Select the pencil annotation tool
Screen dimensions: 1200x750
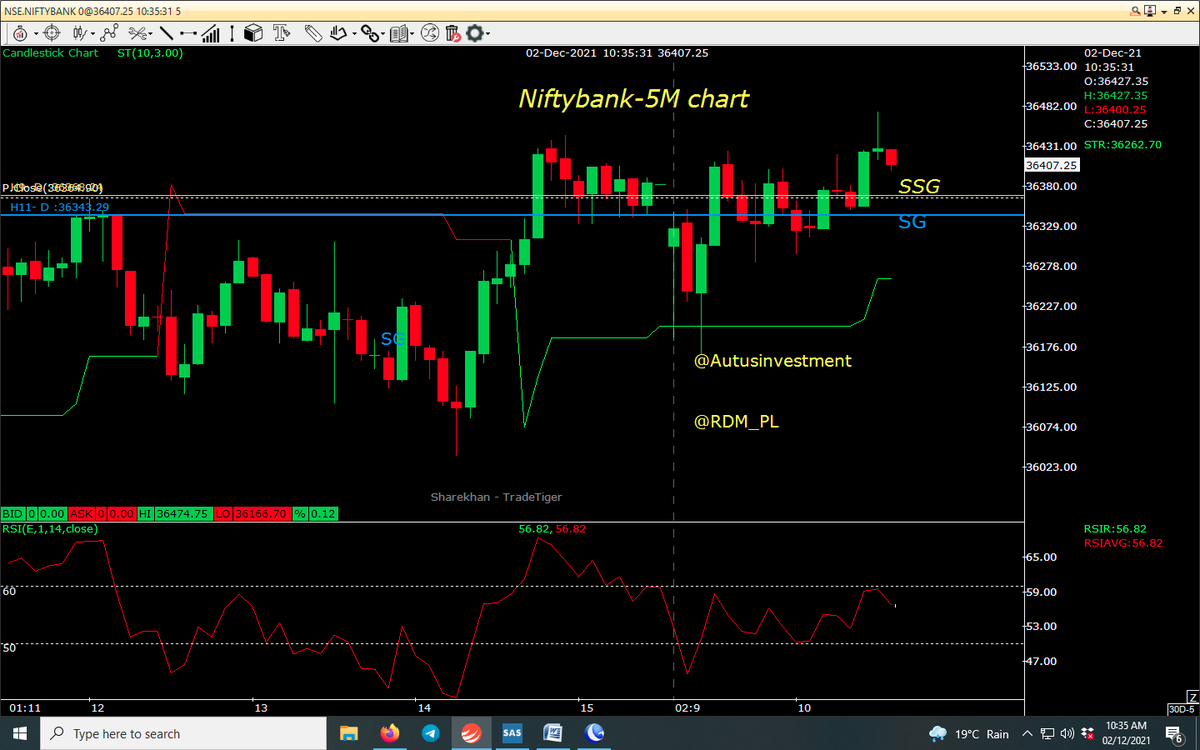point(312,33)
